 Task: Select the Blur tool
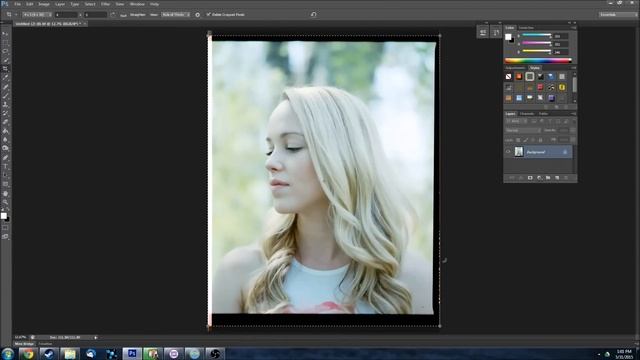pyautogui.click(x=5, y=140)
